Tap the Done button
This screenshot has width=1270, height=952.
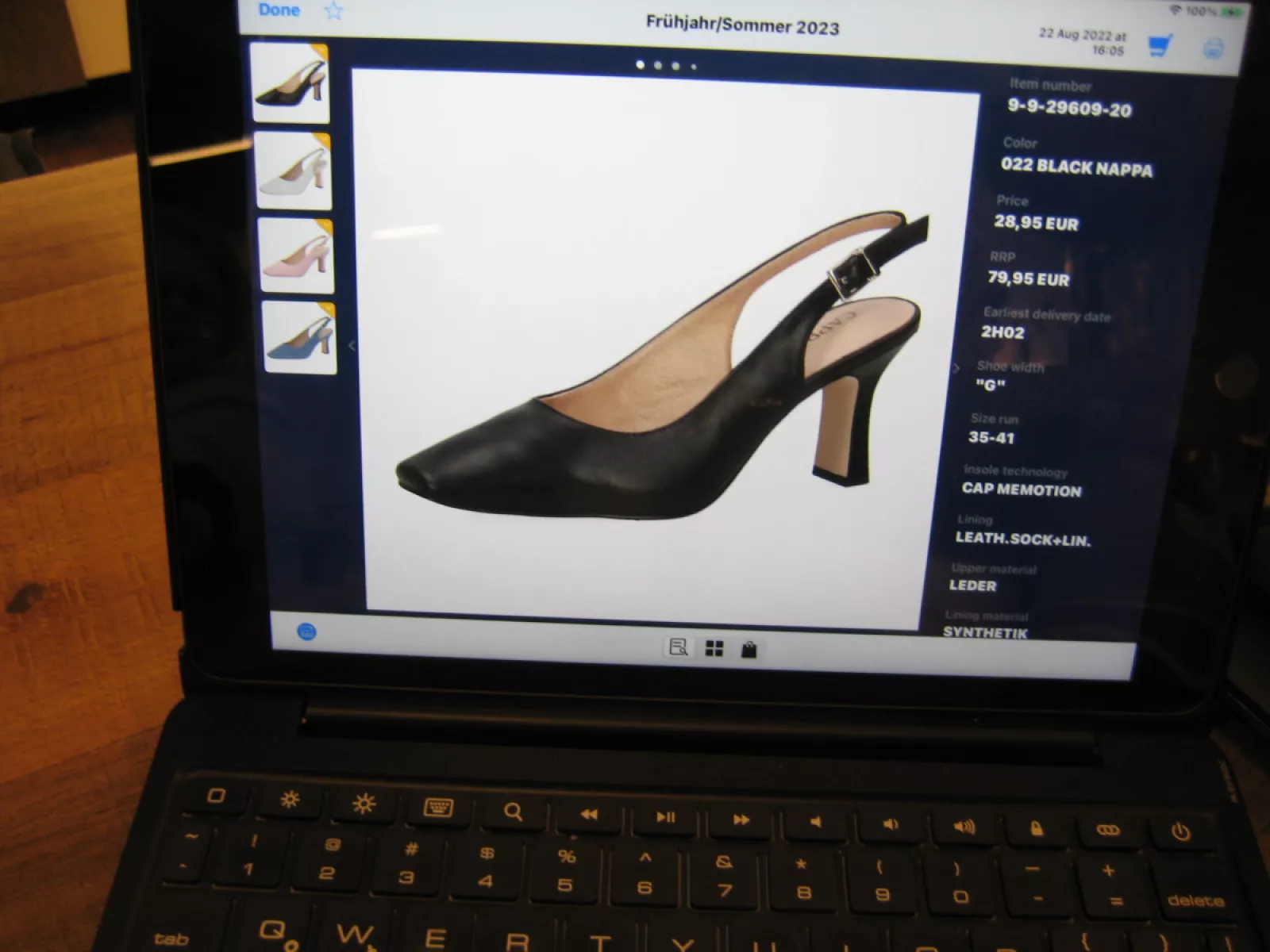[x=279, y=10]
